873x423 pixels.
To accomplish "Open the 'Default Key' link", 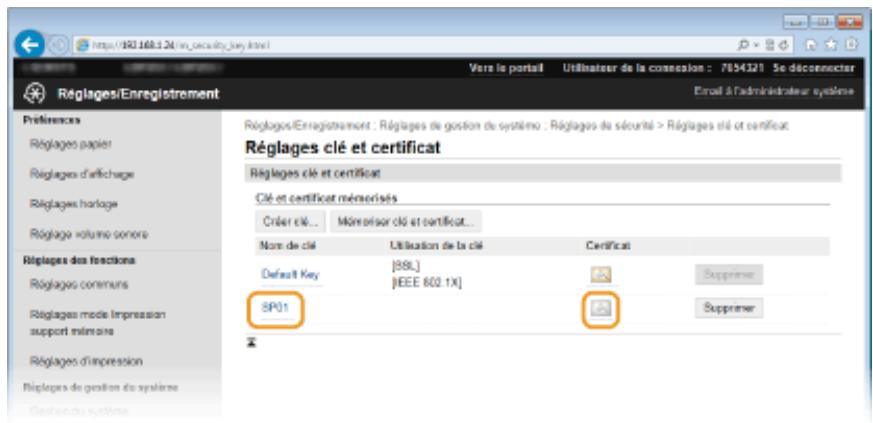I will (290, 274).
